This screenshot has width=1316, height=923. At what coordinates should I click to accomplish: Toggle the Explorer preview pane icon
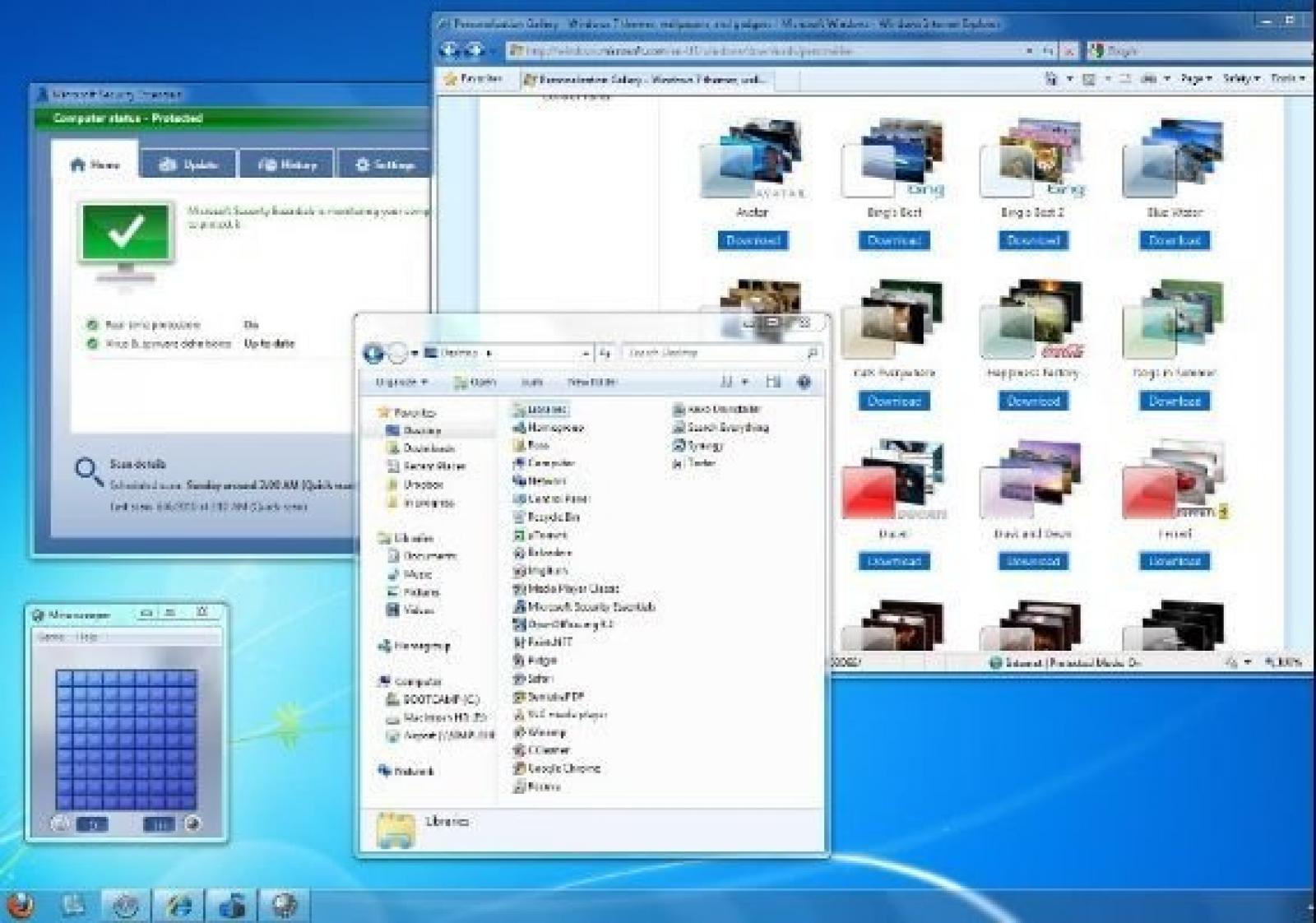pyautogui.click(x=772, y=382)
